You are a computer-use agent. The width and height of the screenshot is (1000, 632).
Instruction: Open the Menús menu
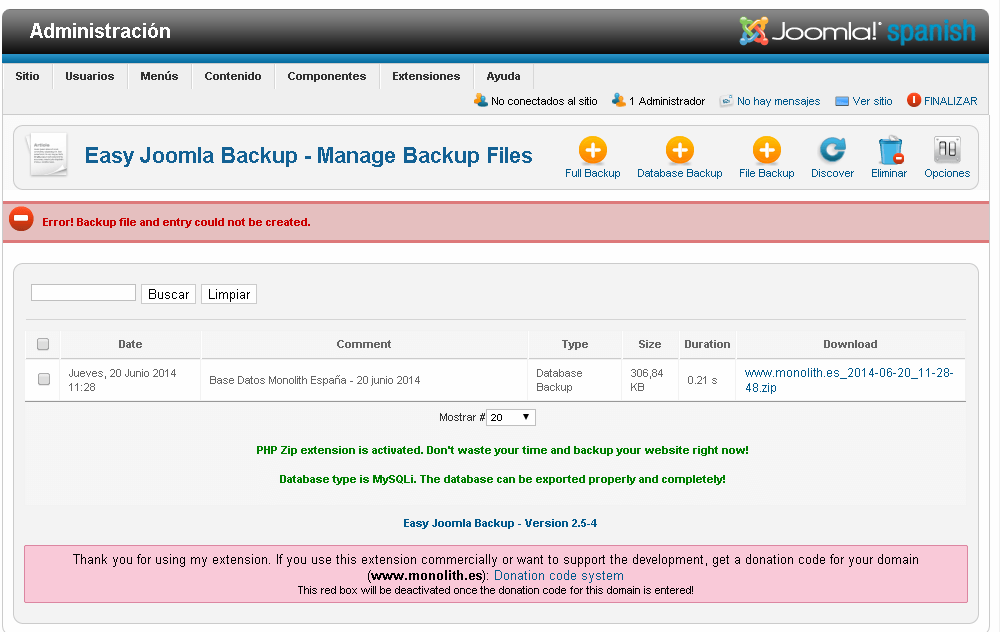[159, 76]
